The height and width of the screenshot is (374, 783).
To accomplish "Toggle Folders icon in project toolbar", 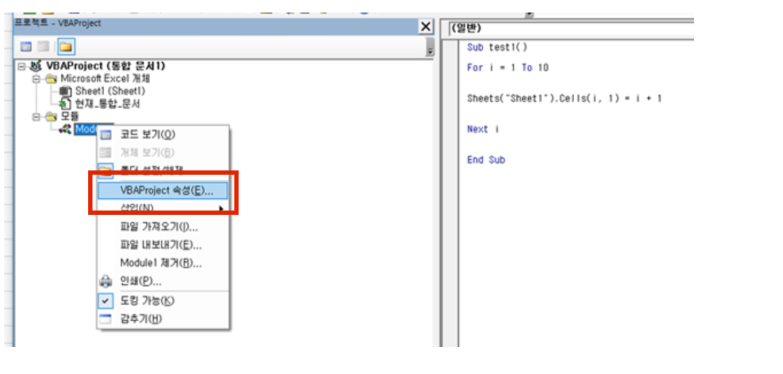I will pos(66,47).
